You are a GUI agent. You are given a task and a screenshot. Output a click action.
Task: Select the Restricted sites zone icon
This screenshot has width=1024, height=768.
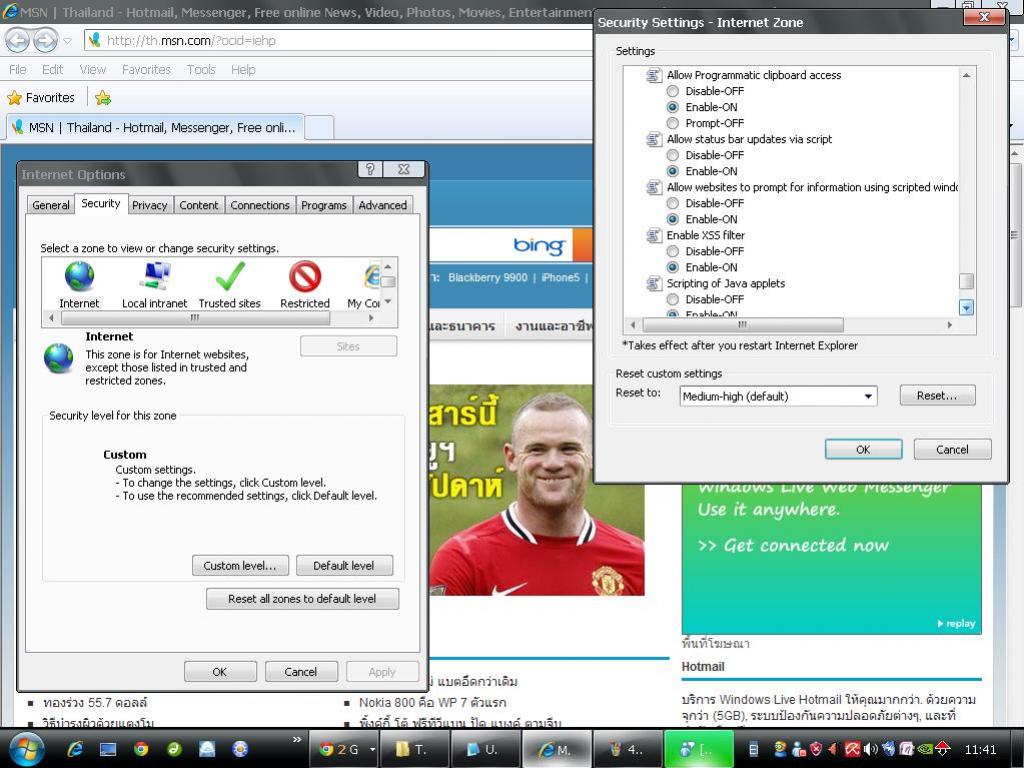click(x=305, y=277)
